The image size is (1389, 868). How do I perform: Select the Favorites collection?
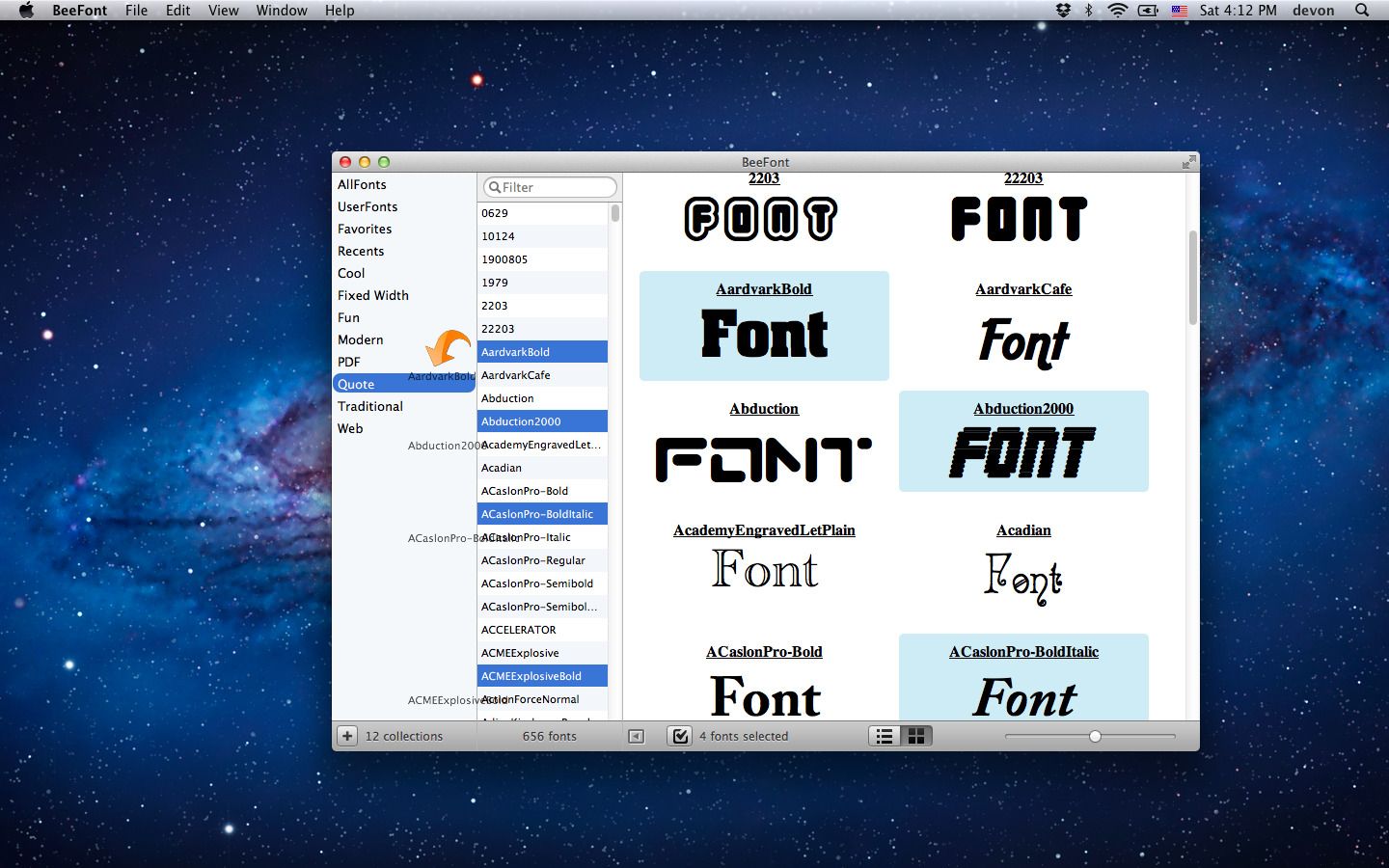(365, 229)
